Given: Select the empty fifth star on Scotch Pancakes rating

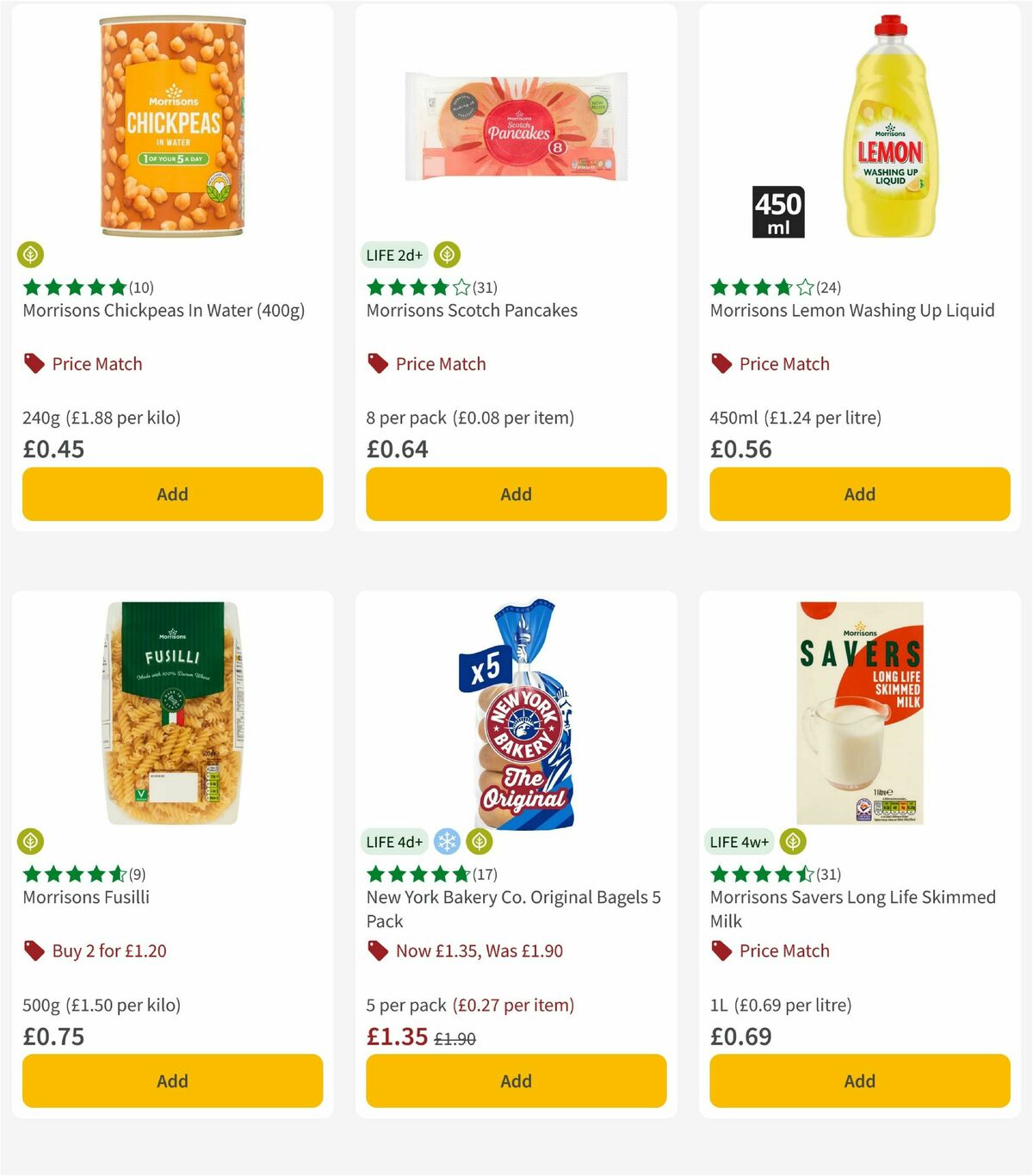Looking at the screenshot, I should (461, 288).
